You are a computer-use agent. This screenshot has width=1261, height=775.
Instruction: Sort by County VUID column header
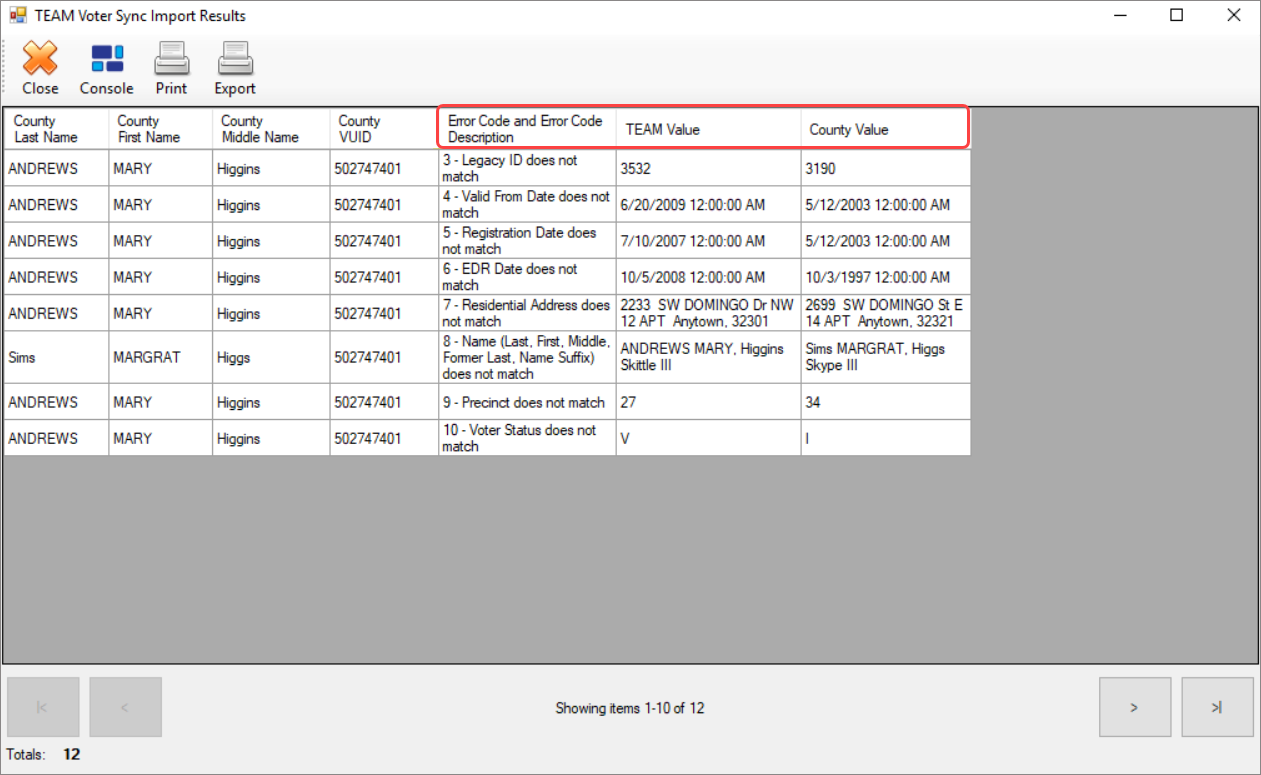384,129
